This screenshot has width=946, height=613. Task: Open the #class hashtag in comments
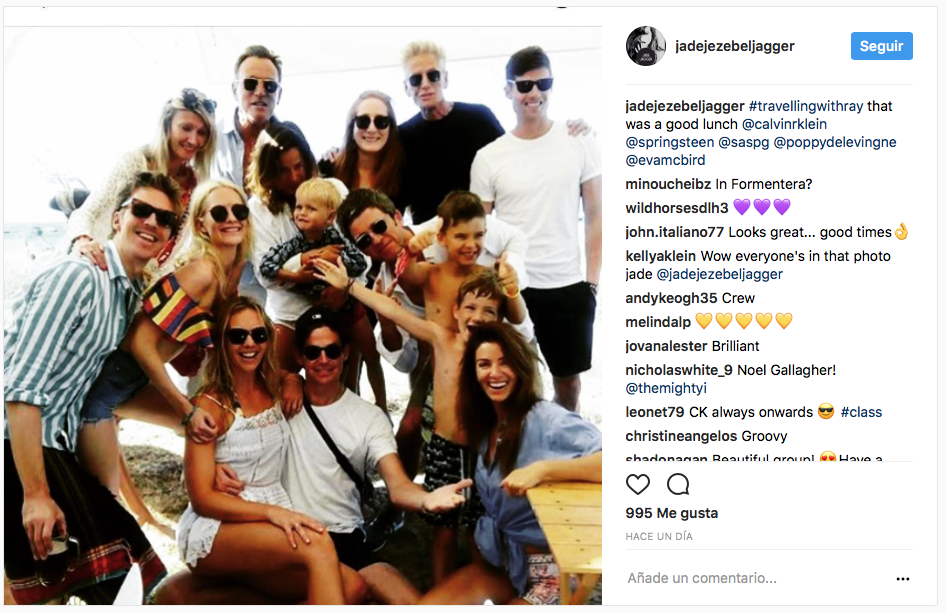click(x=861, y=412)
